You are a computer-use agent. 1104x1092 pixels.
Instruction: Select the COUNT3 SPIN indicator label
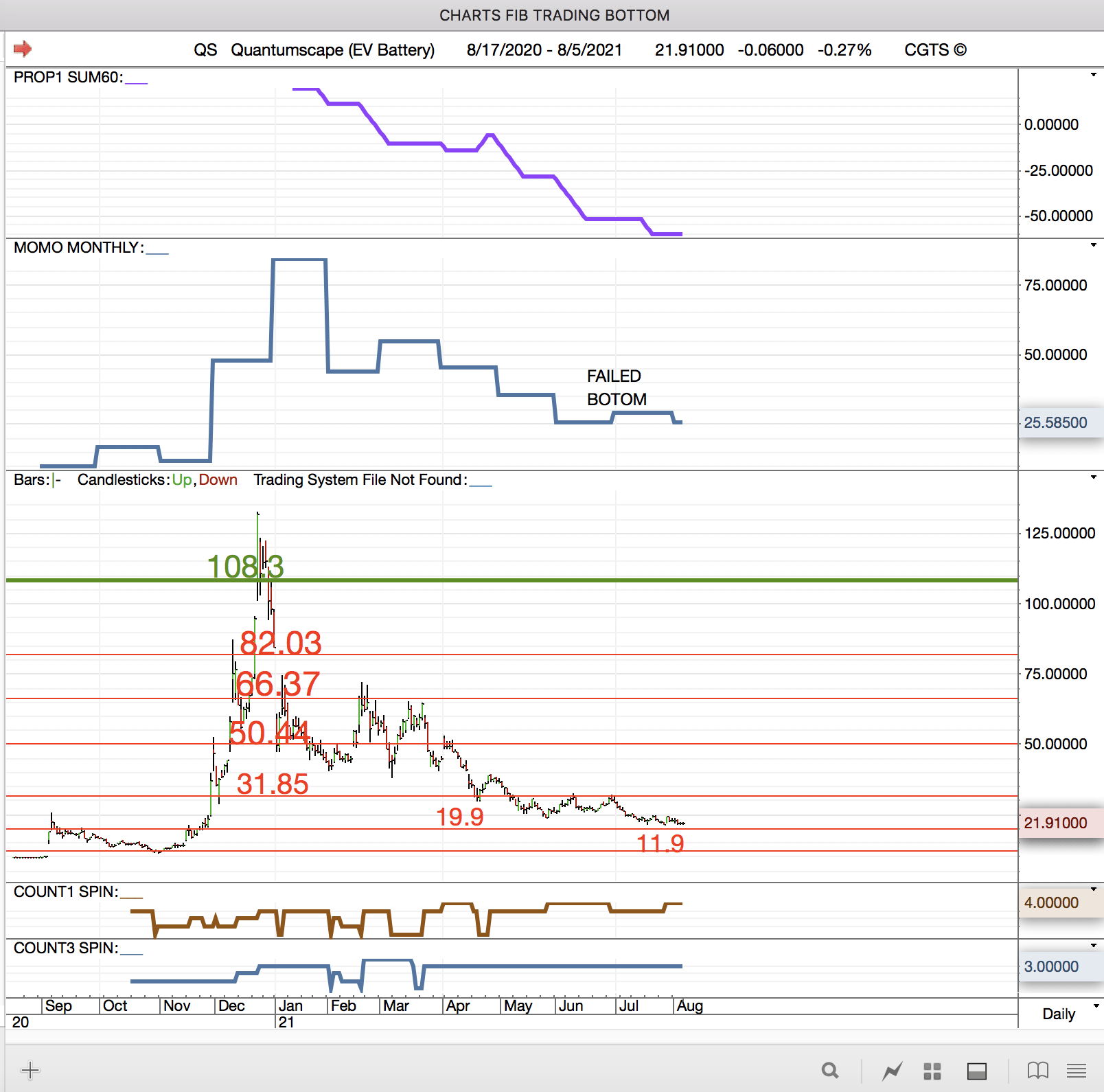(66, 948)
